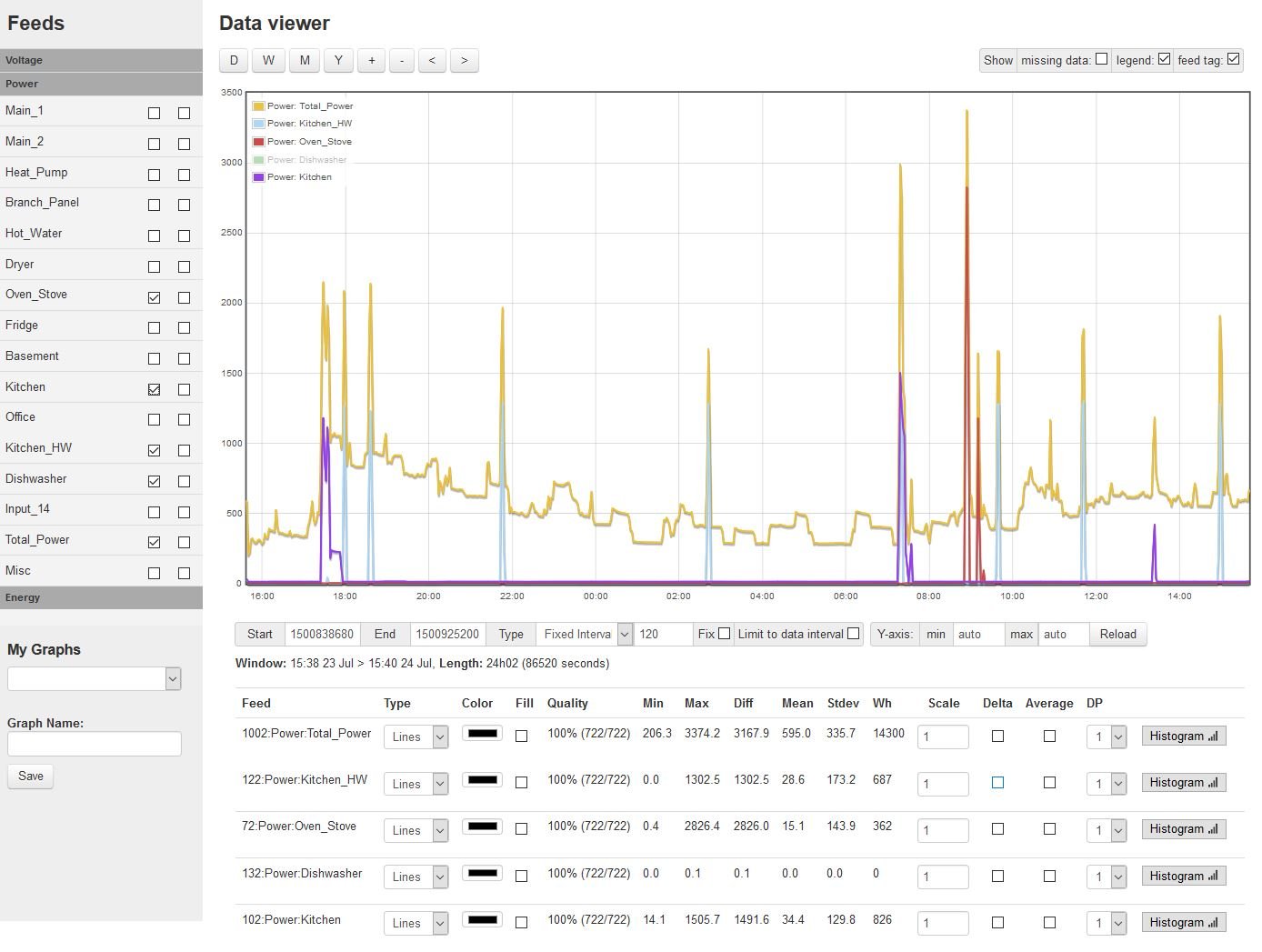Image resolution: width=1262 pixels, height=952 pixels.
Task: Check the Delta box for Kitchen_HW
Action: click(x=997, y=783)
